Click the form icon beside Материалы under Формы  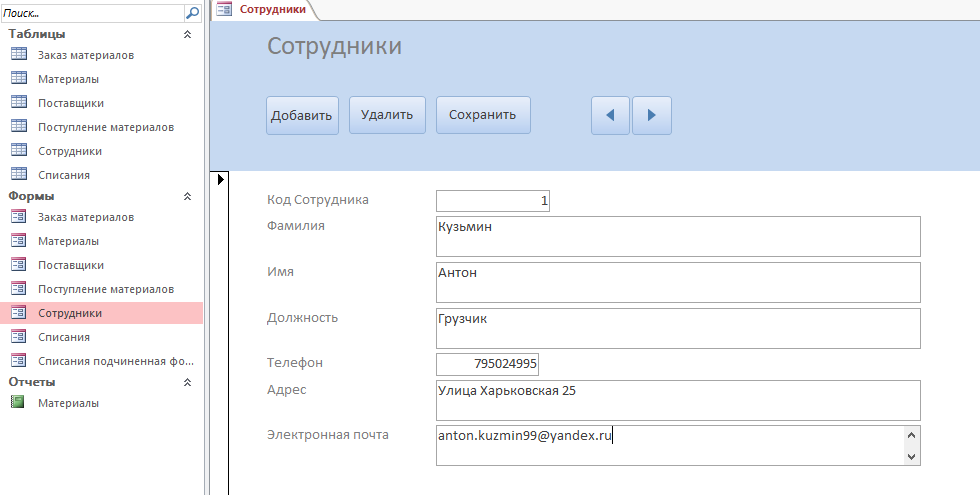(19, 240)
